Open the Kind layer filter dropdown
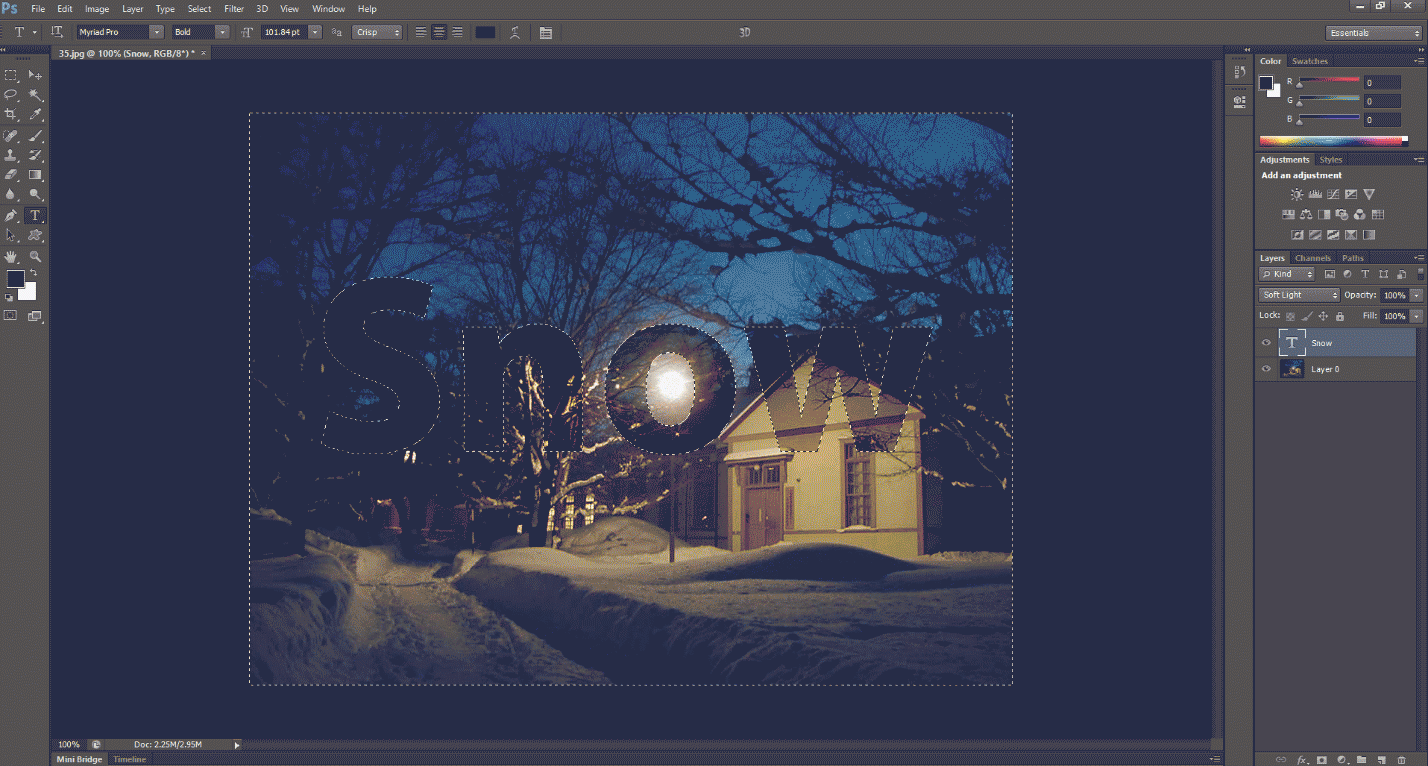 [x=1287, y=274]
